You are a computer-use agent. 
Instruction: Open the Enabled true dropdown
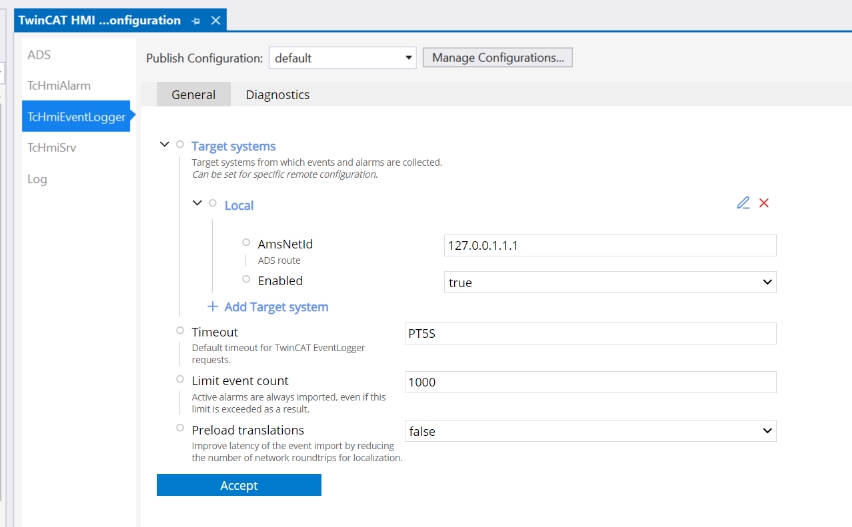(x=610, y=282)
